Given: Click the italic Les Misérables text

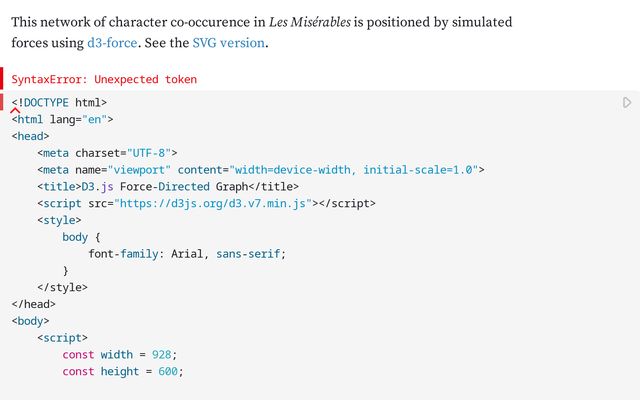Looking at the screenshot, I should click(x=310, y=21).
